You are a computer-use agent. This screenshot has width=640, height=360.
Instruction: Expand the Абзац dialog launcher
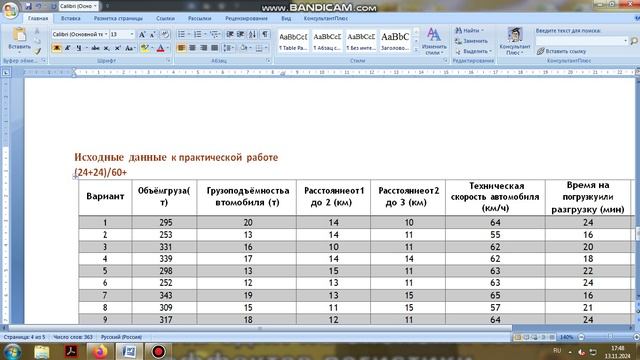click(x=268, y=60)
